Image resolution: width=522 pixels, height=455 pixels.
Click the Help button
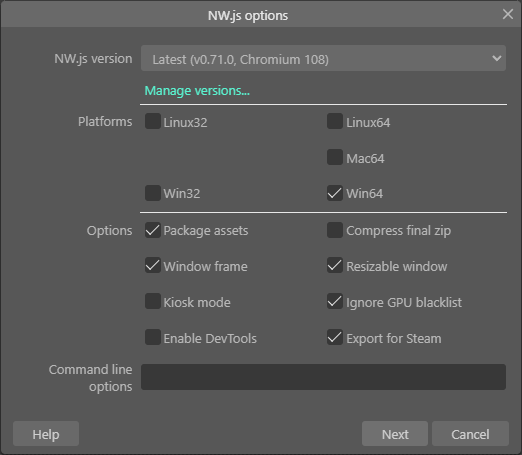(x=46, y=434)
